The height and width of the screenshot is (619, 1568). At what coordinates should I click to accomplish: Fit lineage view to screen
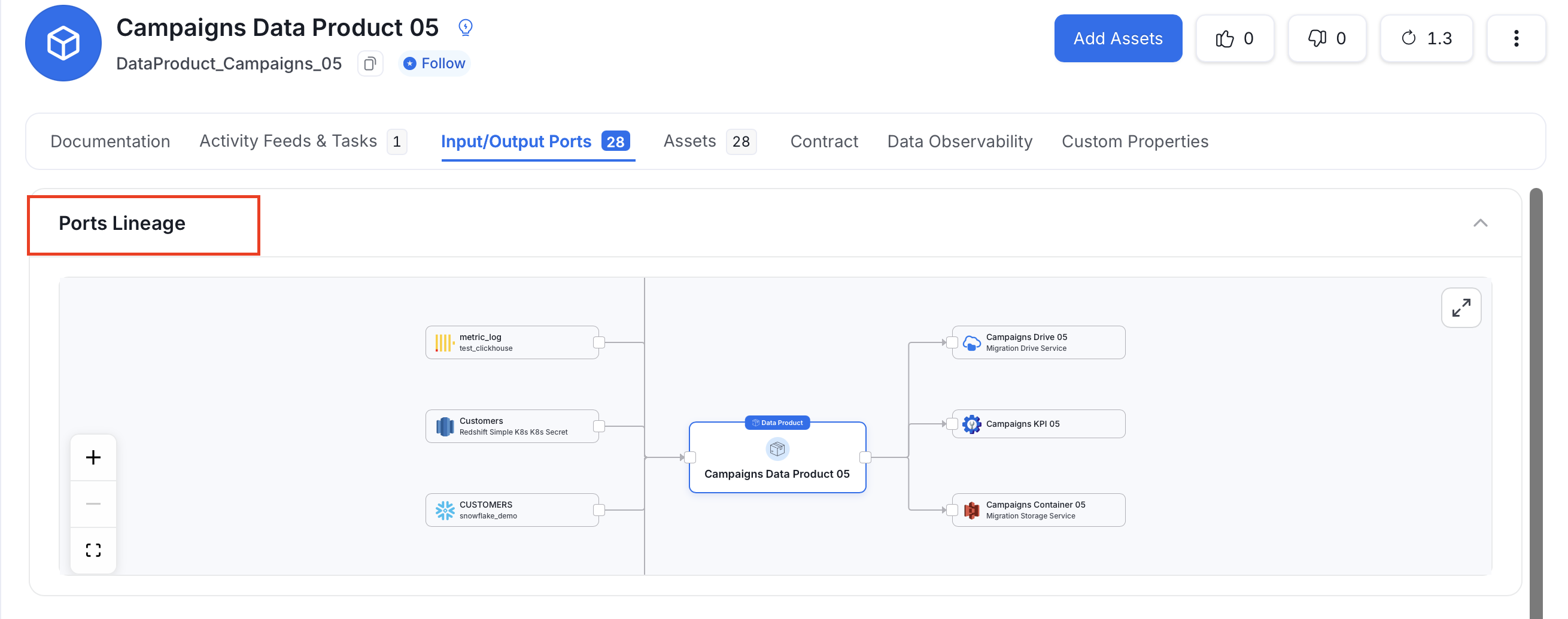coord(93,550)
